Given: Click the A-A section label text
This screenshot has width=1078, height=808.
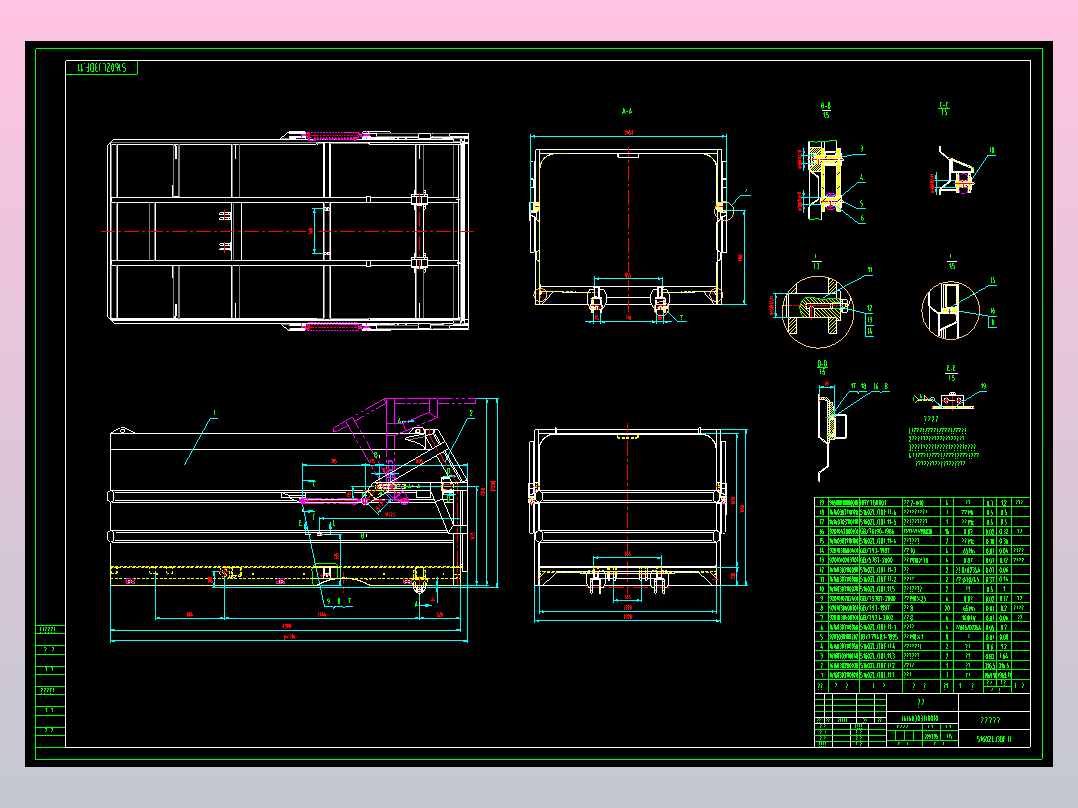Looking at the screenshot, I should click(x=626, y=111).
